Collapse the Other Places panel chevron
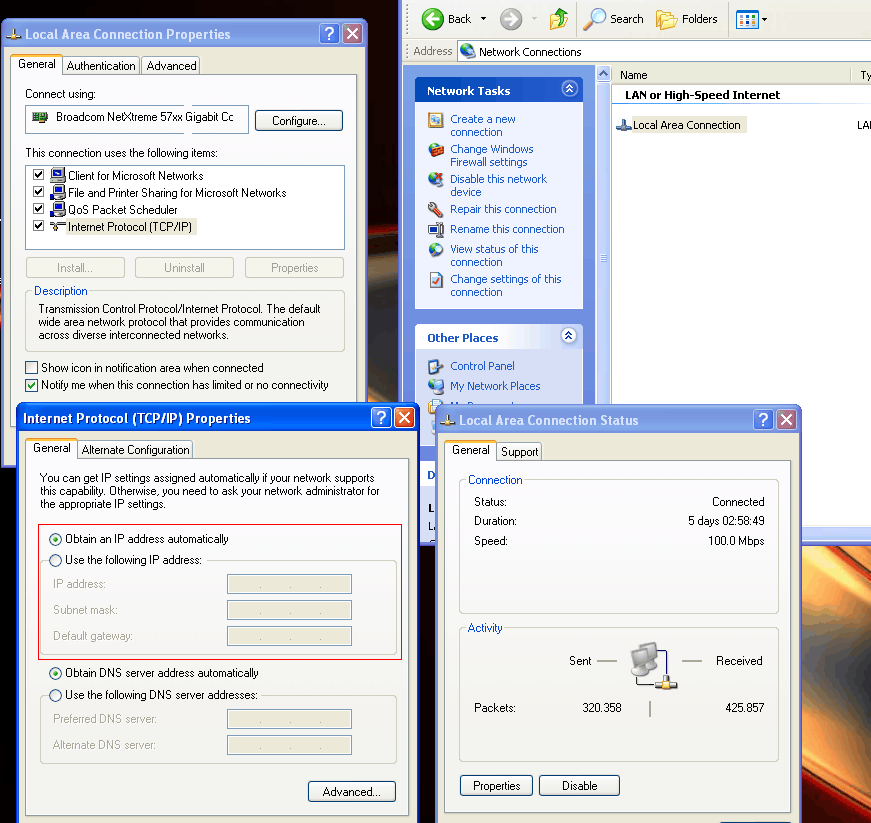Viewport: 871px width, 823px height. (568, 335)
